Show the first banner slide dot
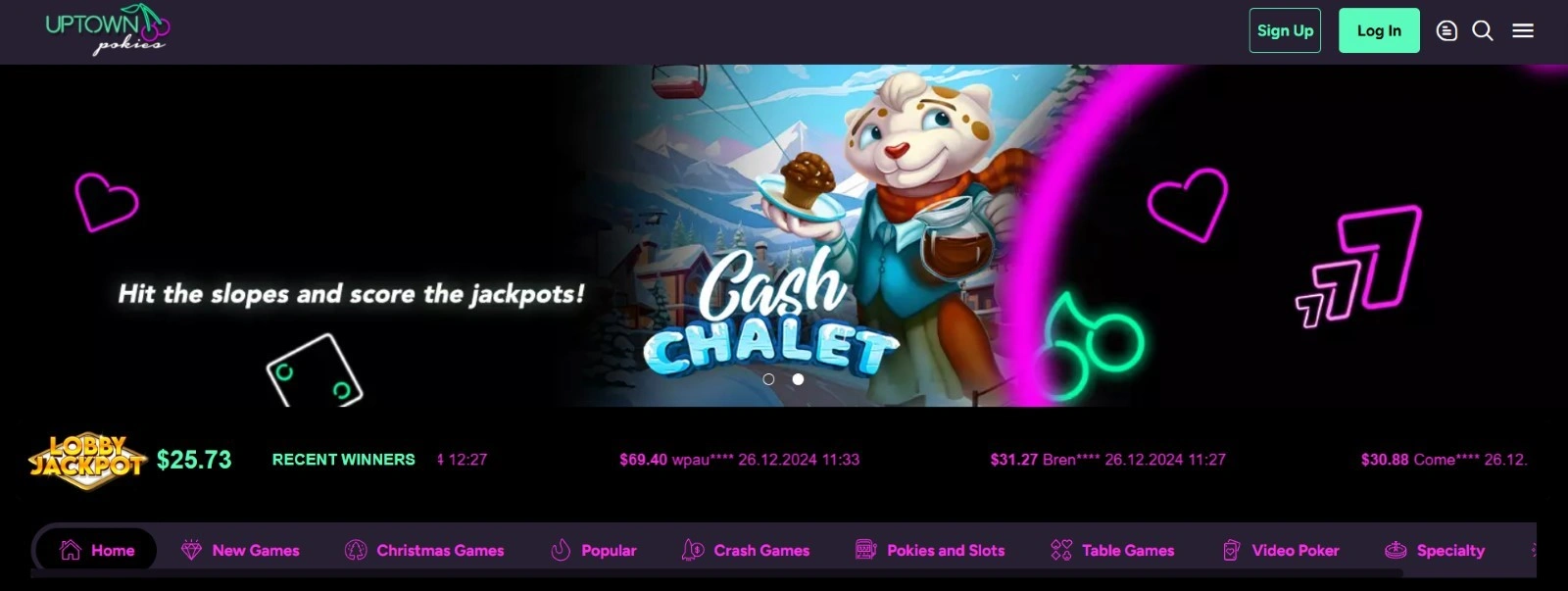Image resolution: width=1568 pixels, height=591 pixels. [x=768, y=379]
